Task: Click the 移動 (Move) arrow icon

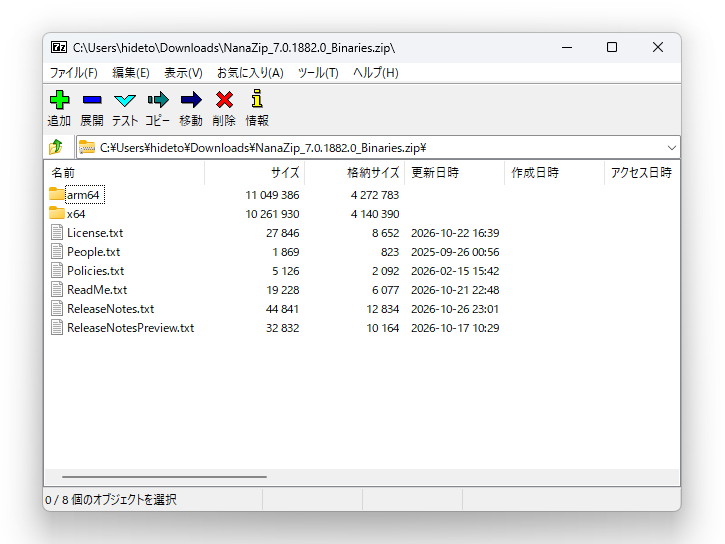Action: (x=191, y=99)
